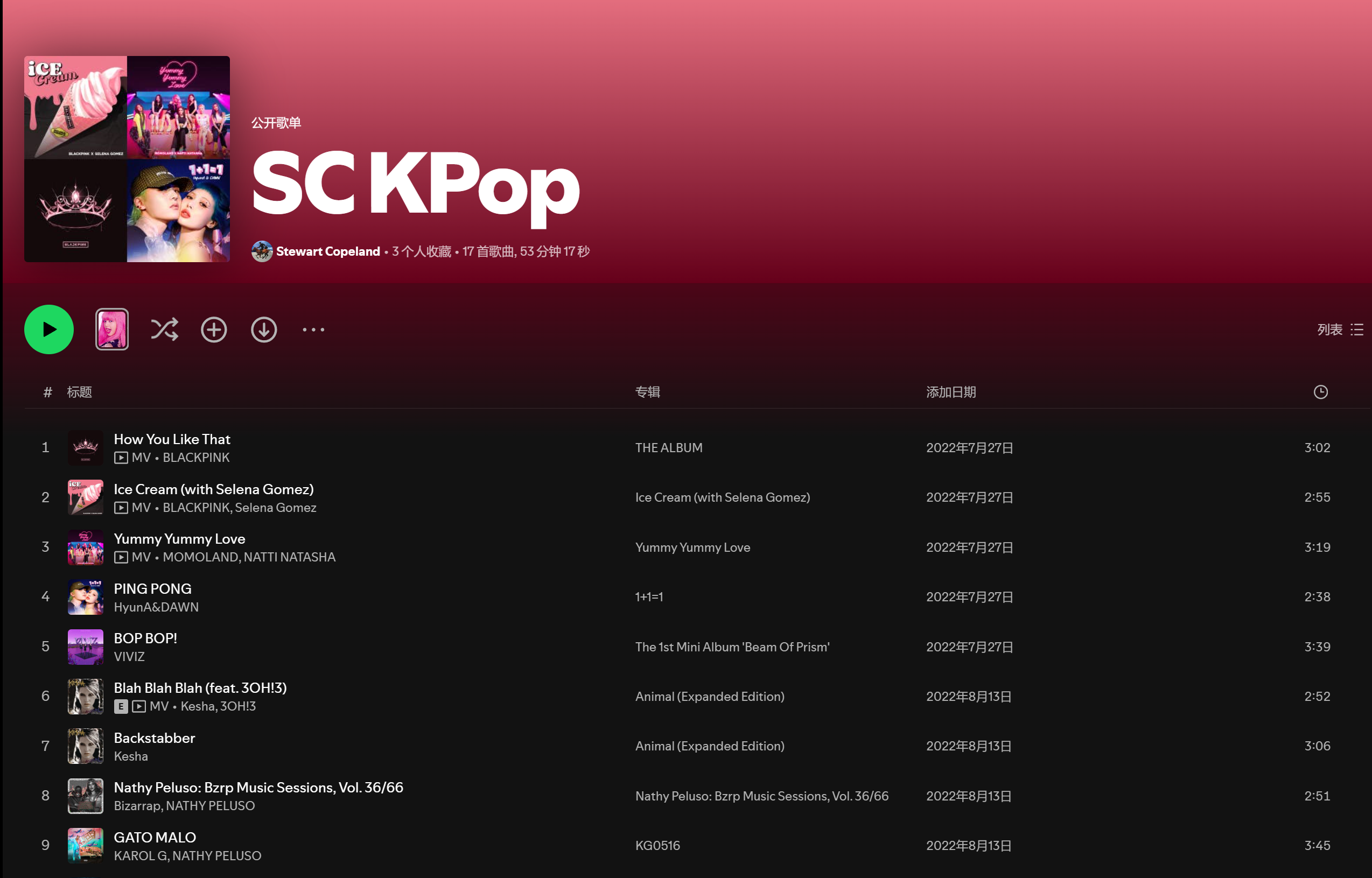Open the three-dots more options menu
Image resolution: width=1372 pixels, height=878 pixels.
[313, 329]
